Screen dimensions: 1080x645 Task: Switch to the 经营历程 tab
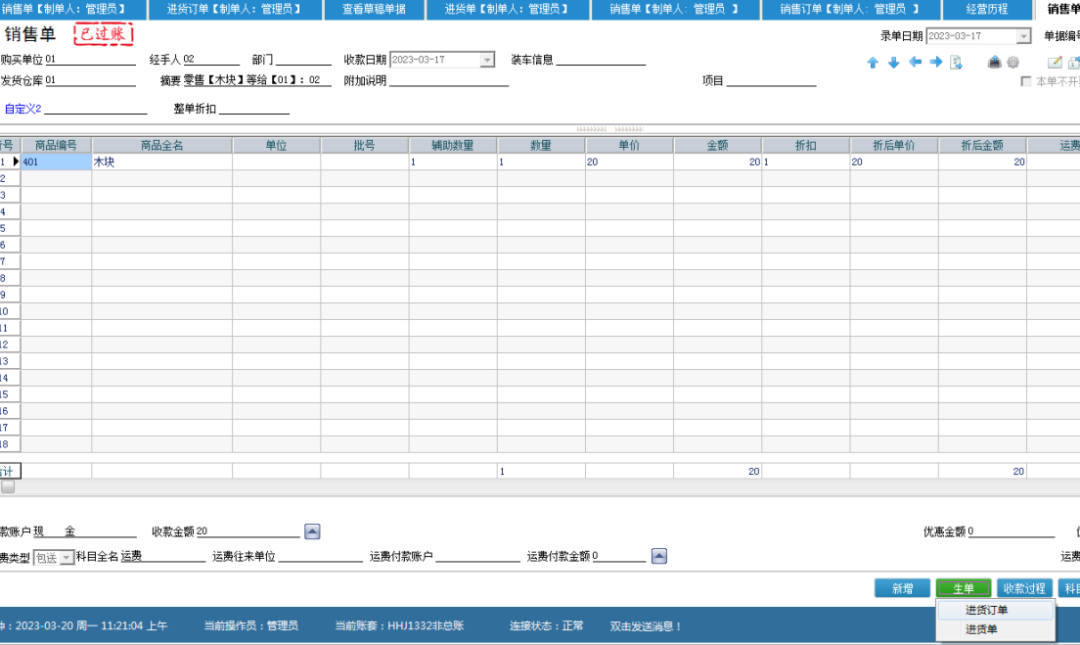point(986,9)
